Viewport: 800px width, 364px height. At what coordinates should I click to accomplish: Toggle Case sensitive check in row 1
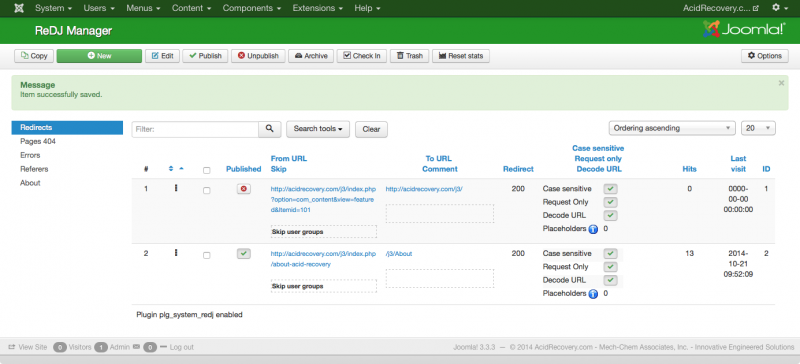pyautogui.click(x=611, y=189)
